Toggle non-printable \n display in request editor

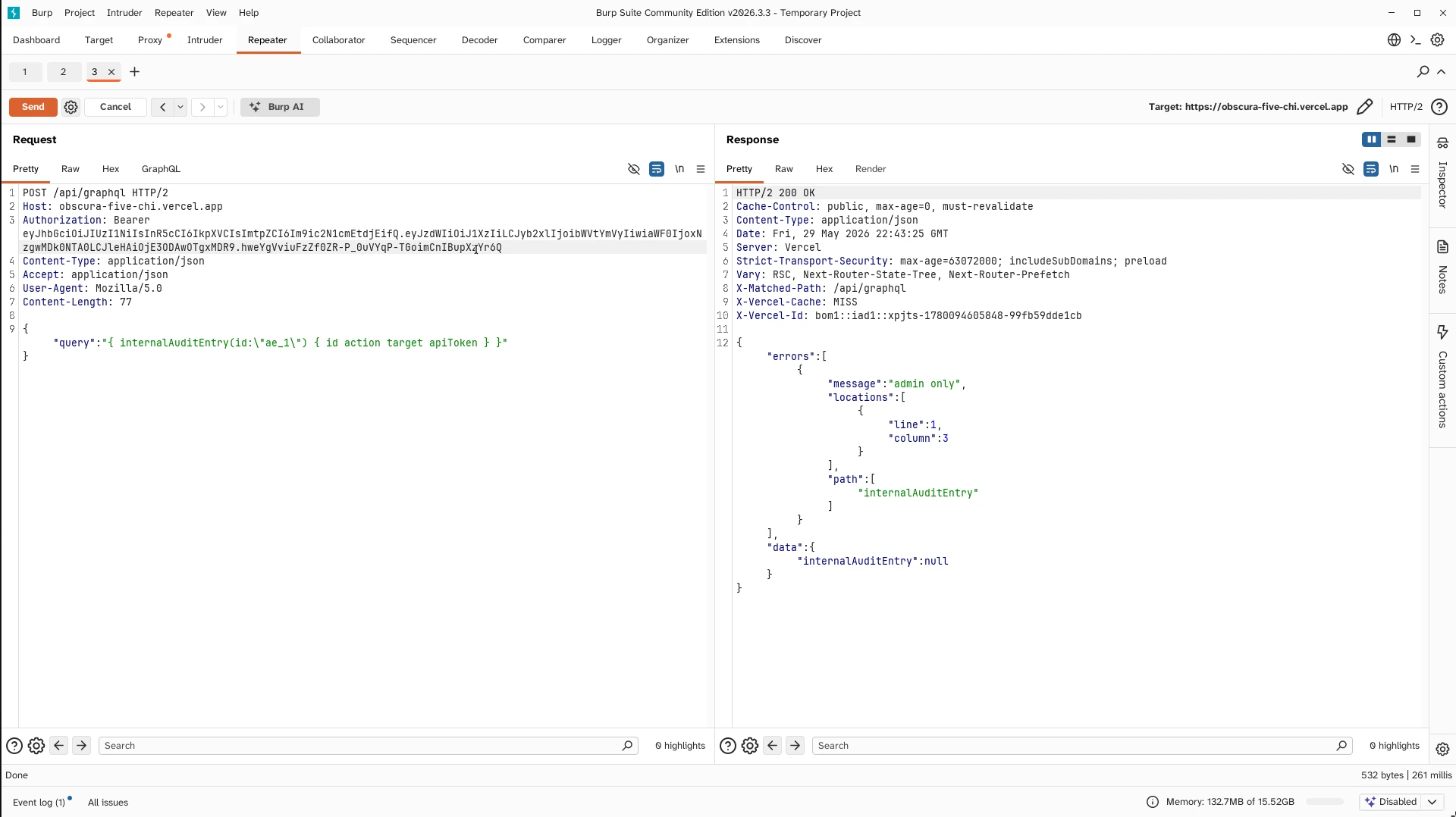[679, 169]
